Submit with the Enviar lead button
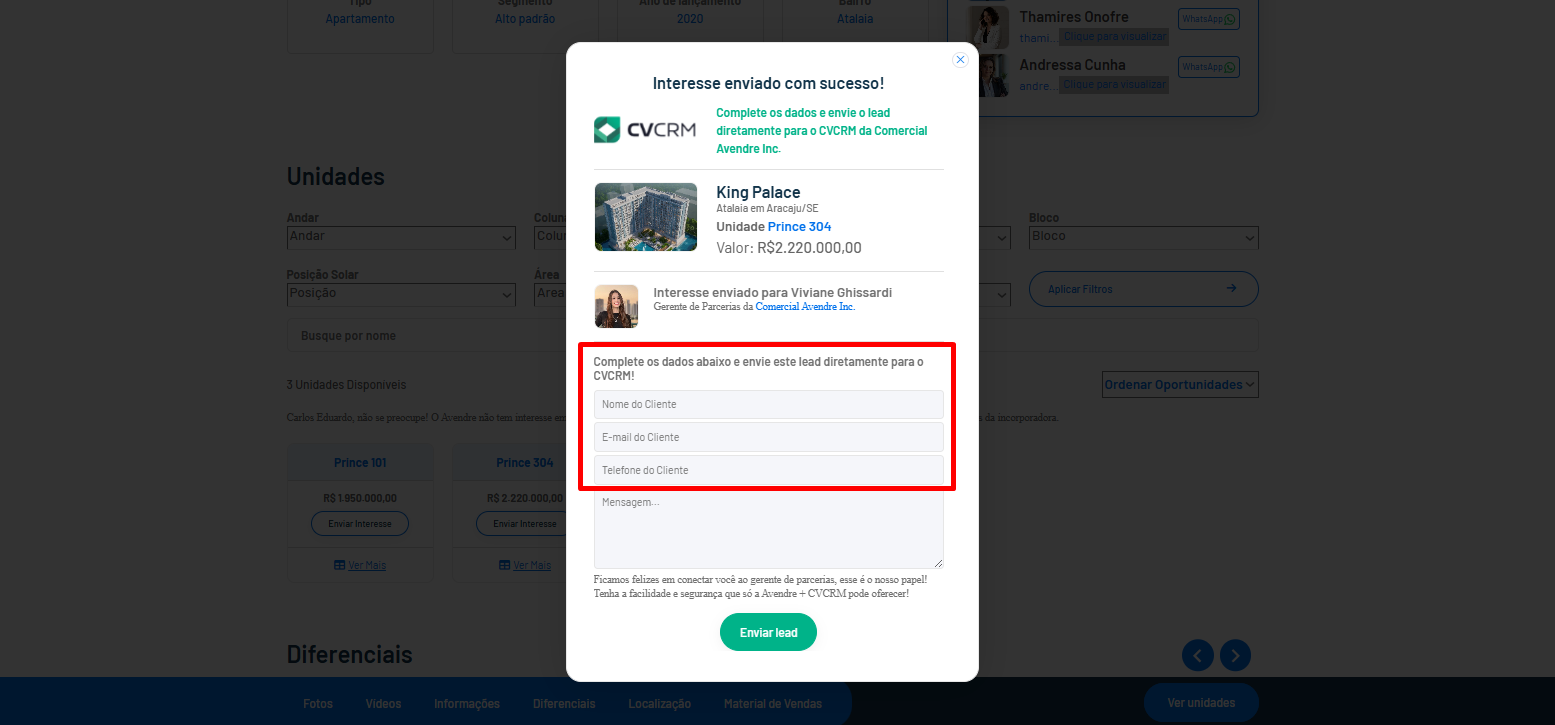Screen dimensions: 1555x725 click(768, 632)
